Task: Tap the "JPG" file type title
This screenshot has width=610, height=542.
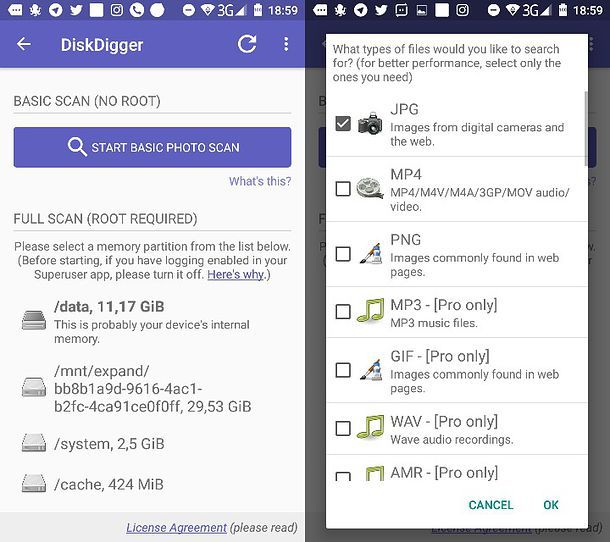Action: (404, 109)
